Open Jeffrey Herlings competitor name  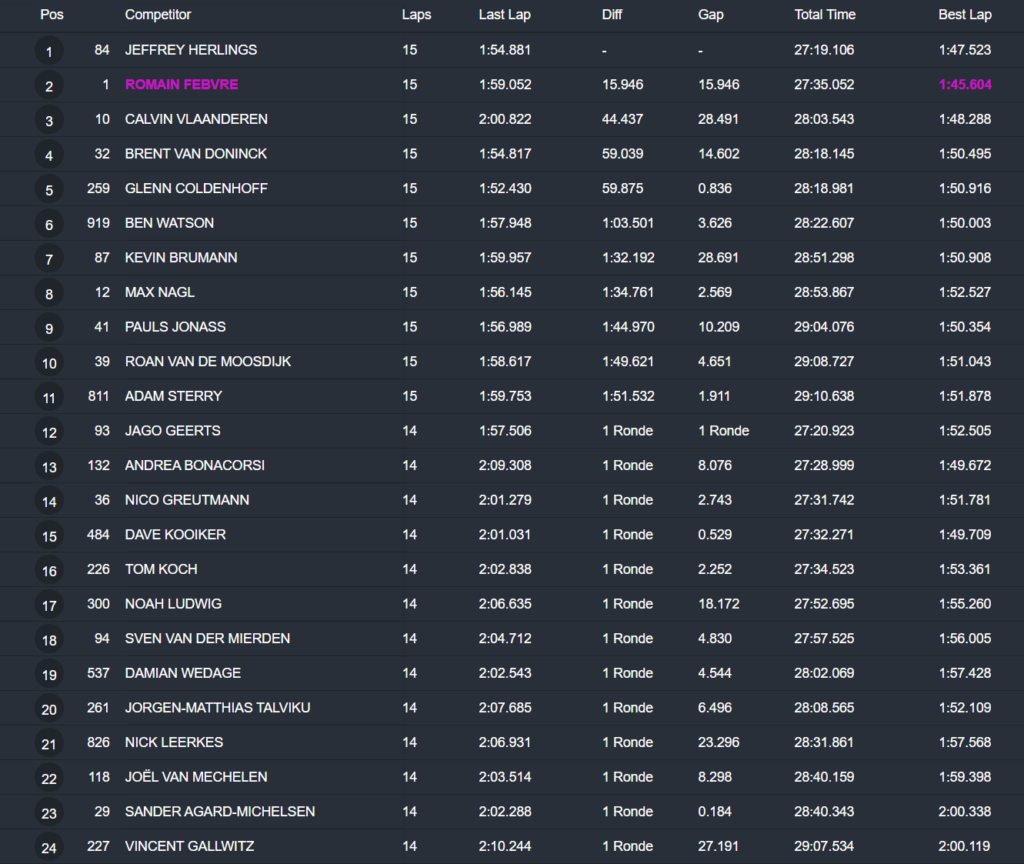191,50
